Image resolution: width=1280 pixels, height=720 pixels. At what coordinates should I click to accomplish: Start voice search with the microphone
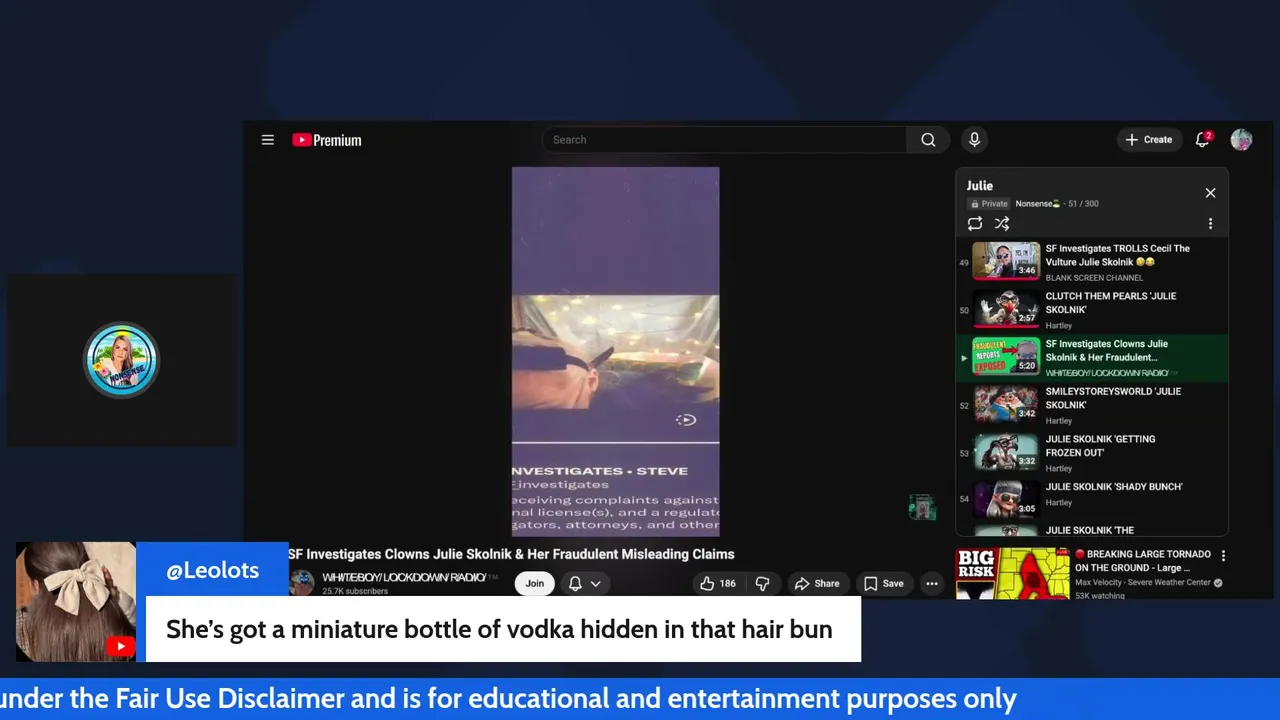(974, 140)
